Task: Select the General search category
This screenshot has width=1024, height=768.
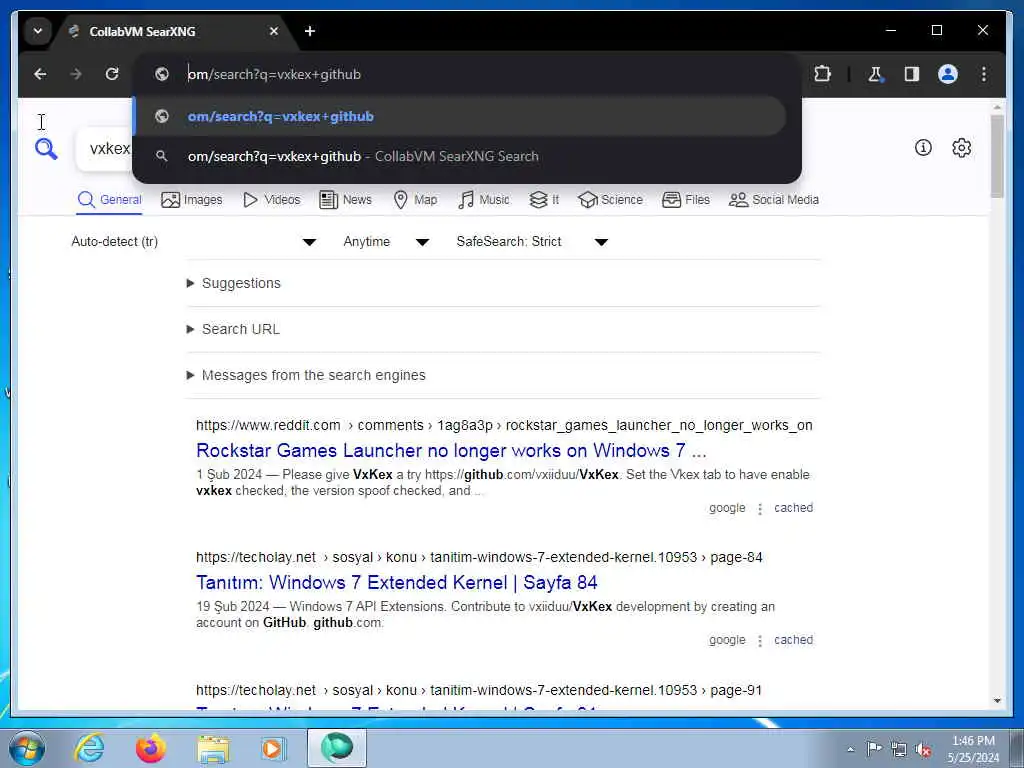Action: (x=109, y=200)
